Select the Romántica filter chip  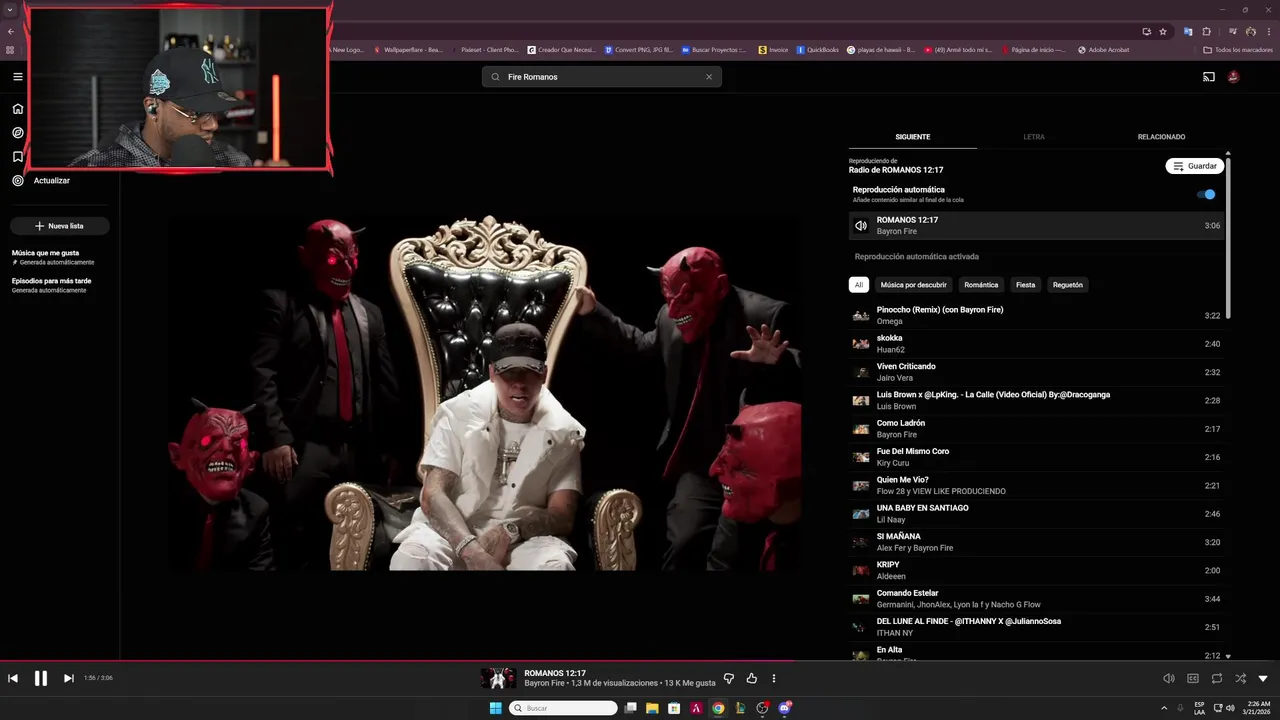point(981,285)
